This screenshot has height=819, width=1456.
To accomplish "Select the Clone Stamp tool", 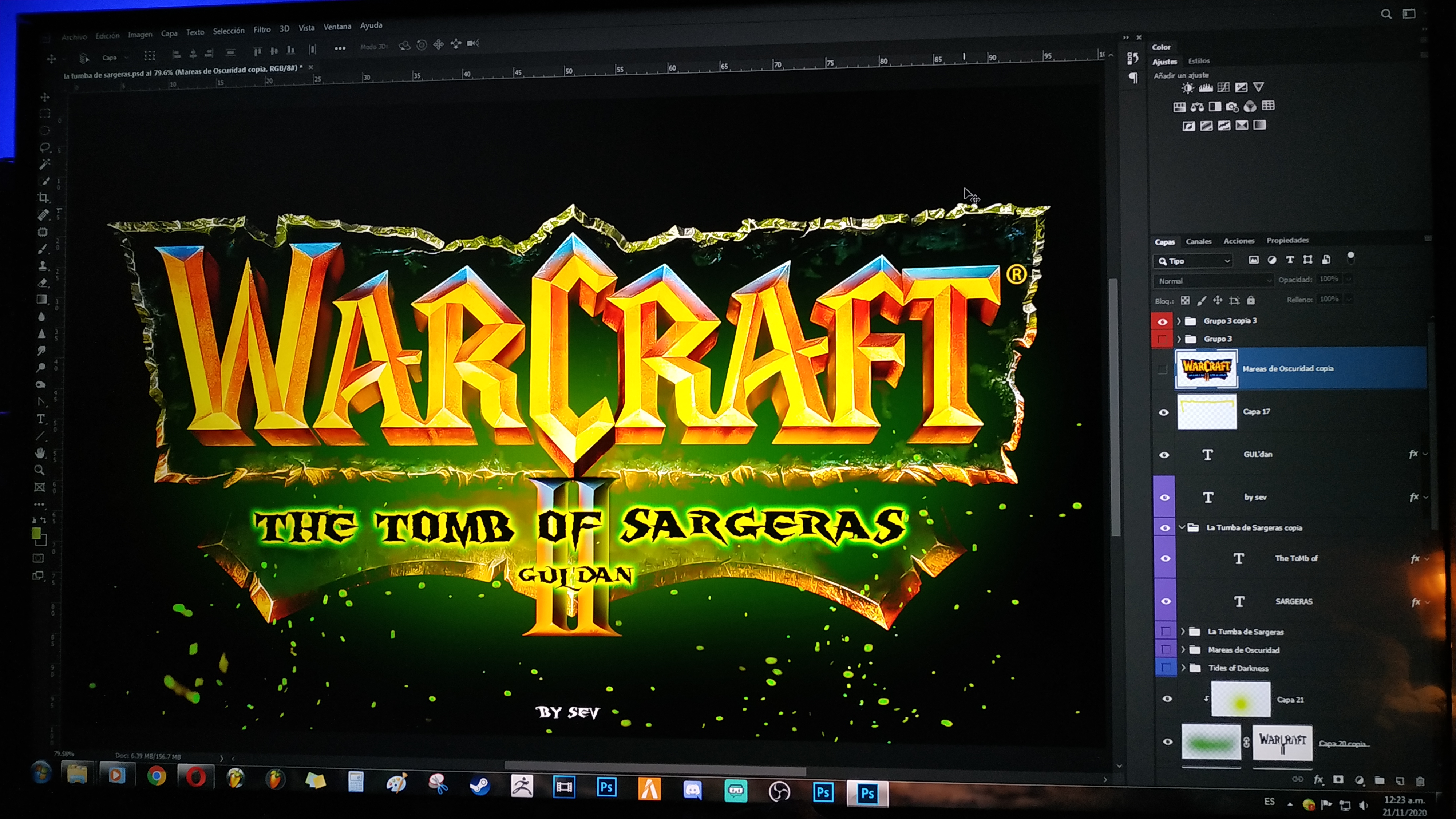I will point(42,266).
